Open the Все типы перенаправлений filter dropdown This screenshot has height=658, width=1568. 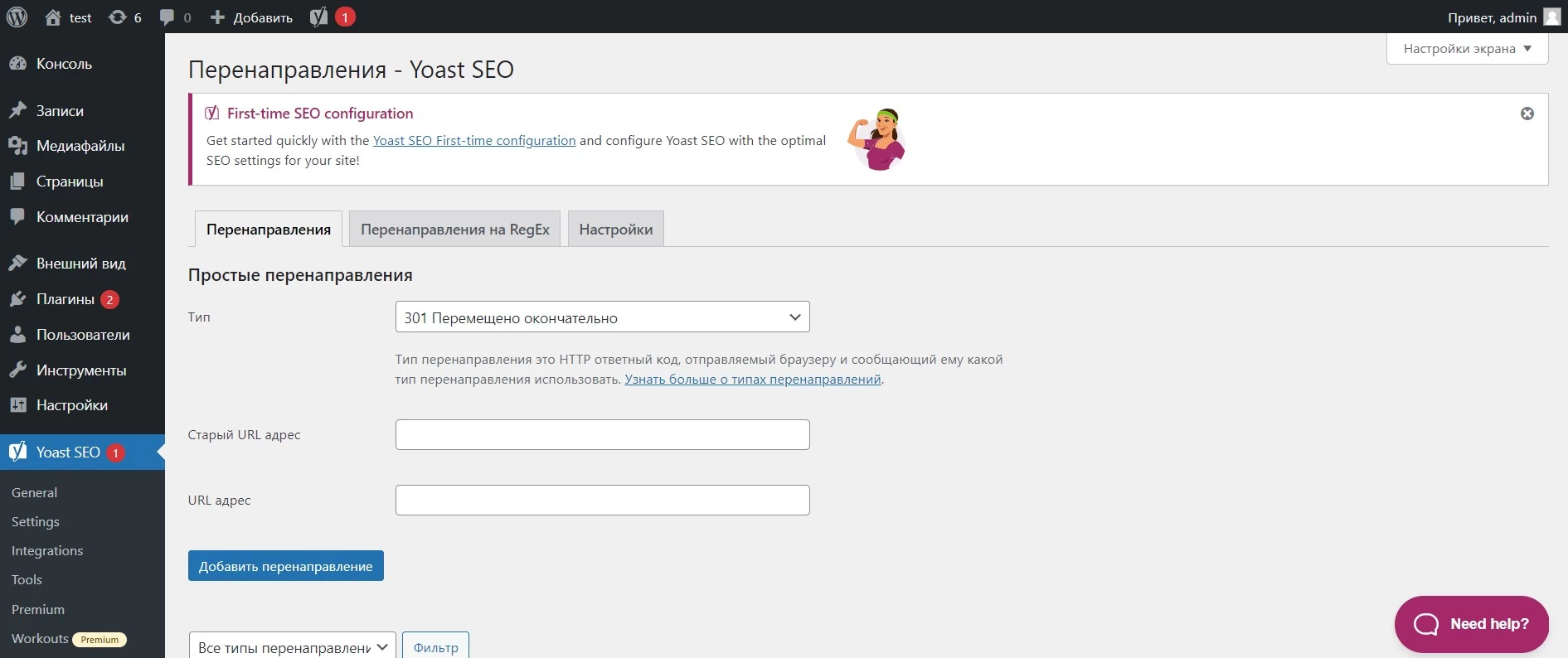(293, 647)
